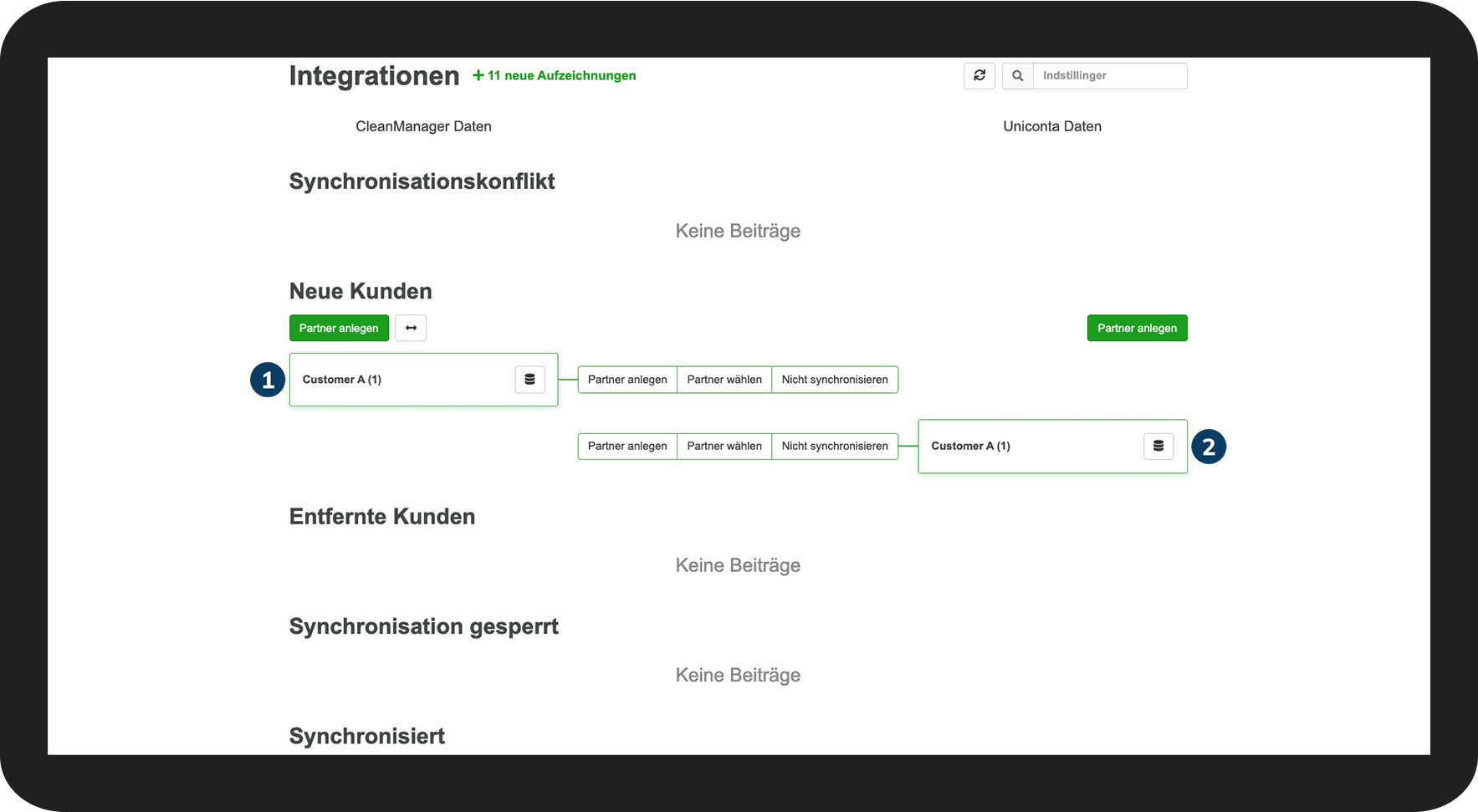Choose Partner anlegen beside Uniconta Customer A
The height and width of the screenshot is (812, 1478).
(x=627, y=446)
